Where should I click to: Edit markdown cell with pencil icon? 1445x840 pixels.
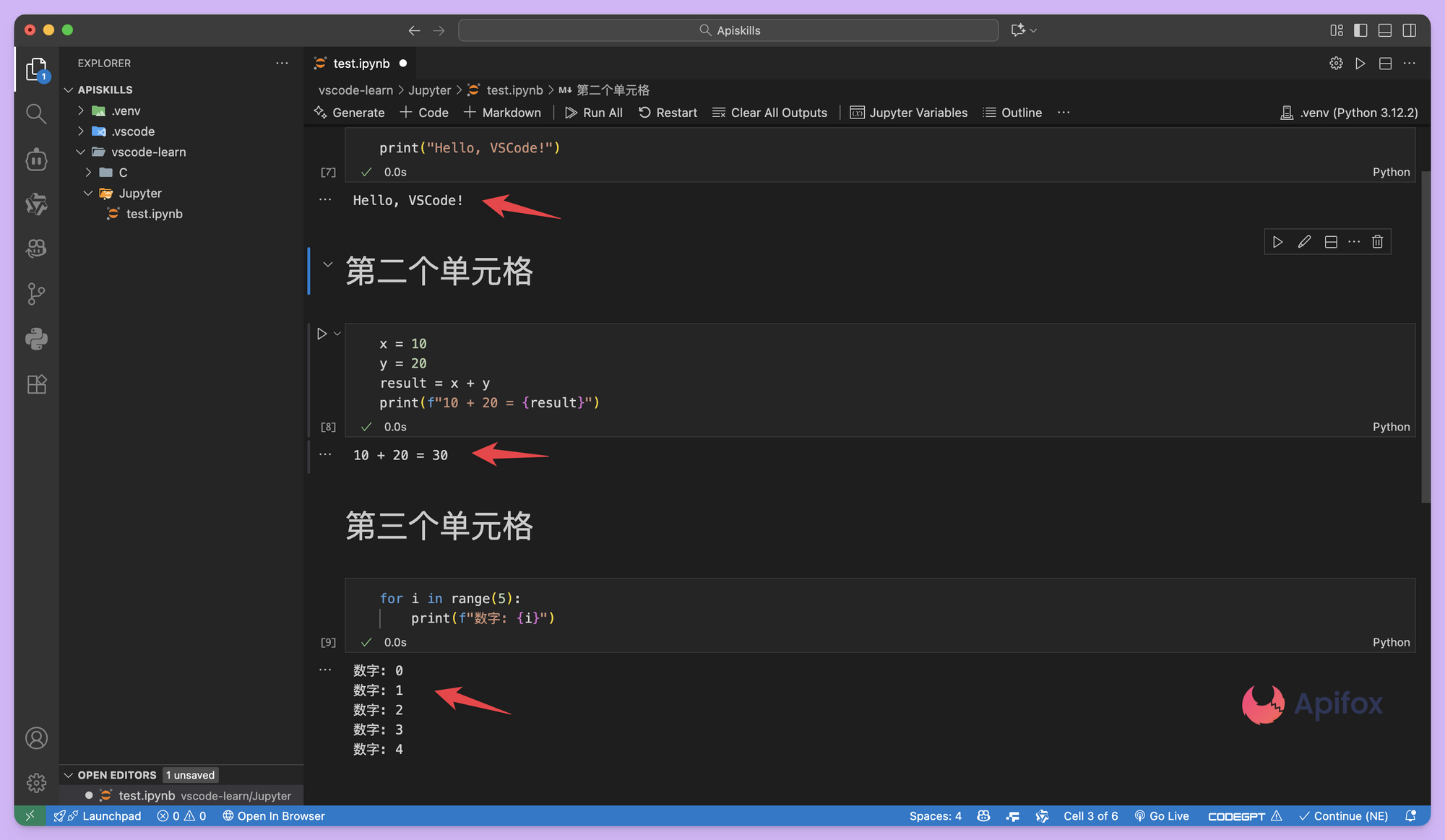1303,242
